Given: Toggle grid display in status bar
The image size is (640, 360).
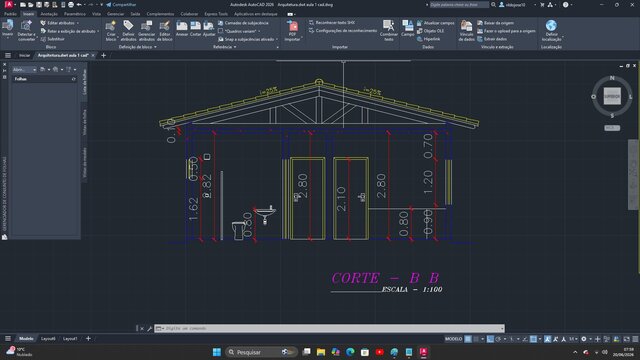Looking at the screenshot, I should click(468, 339).
